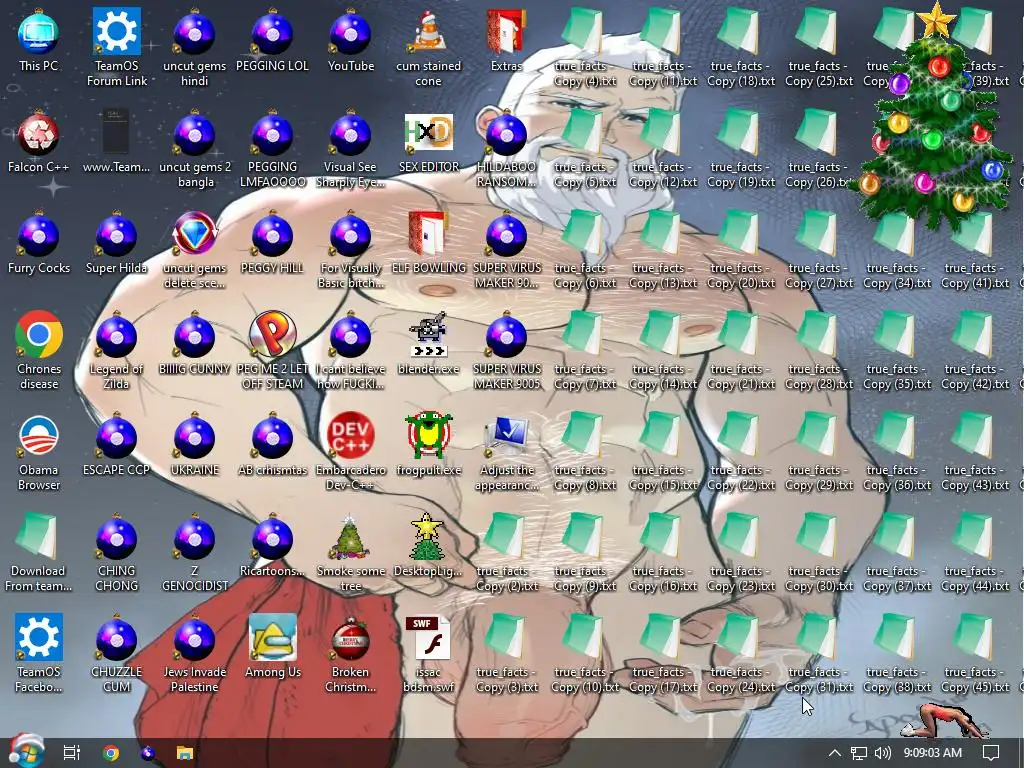
Task: Select the HILDABOO RANSOM... icon
Action: [x=506, y=149]
